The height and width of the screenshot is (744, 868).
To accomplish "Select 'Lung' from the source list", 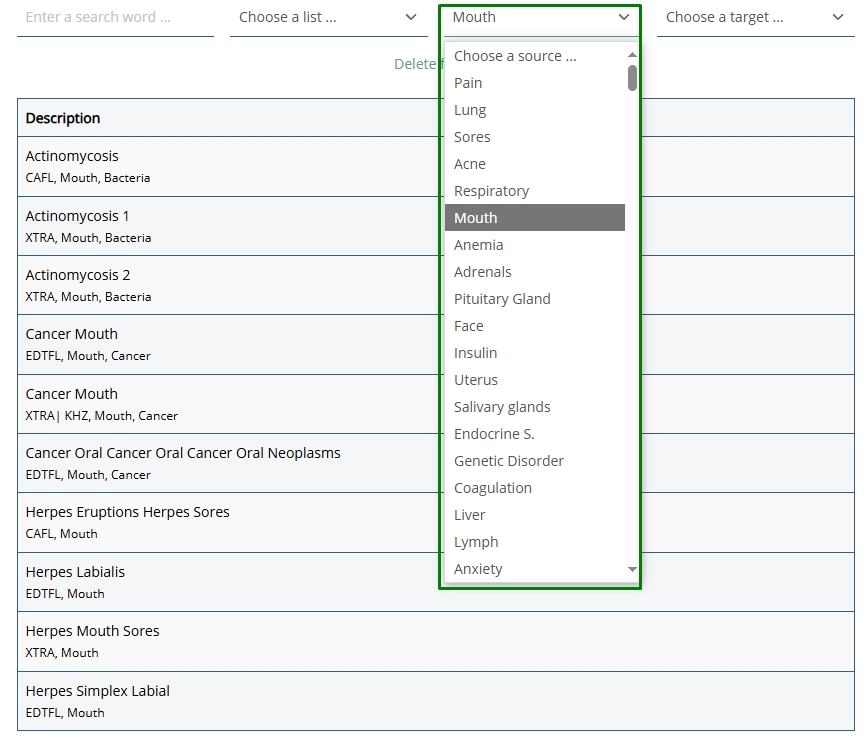I will click(470, 110).
